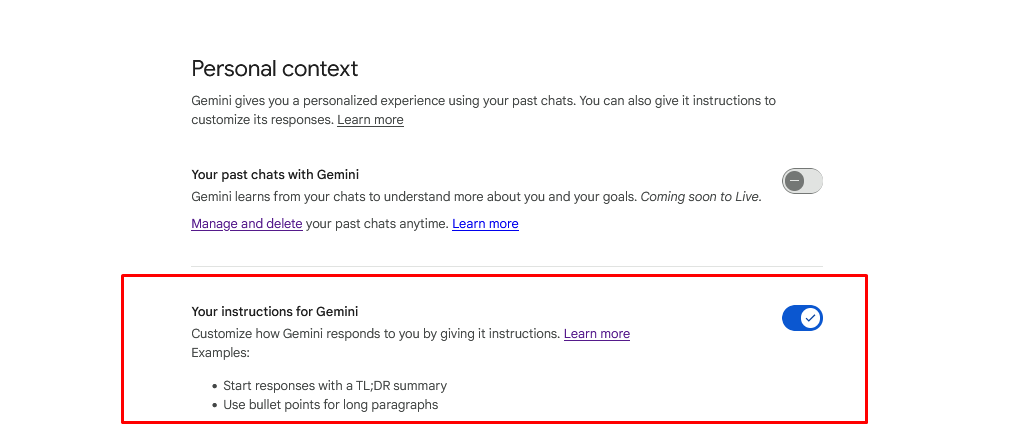The image size is (1013, 439).
Task: Click the Your instructions for Gemini title
Action: click(274, 312)
